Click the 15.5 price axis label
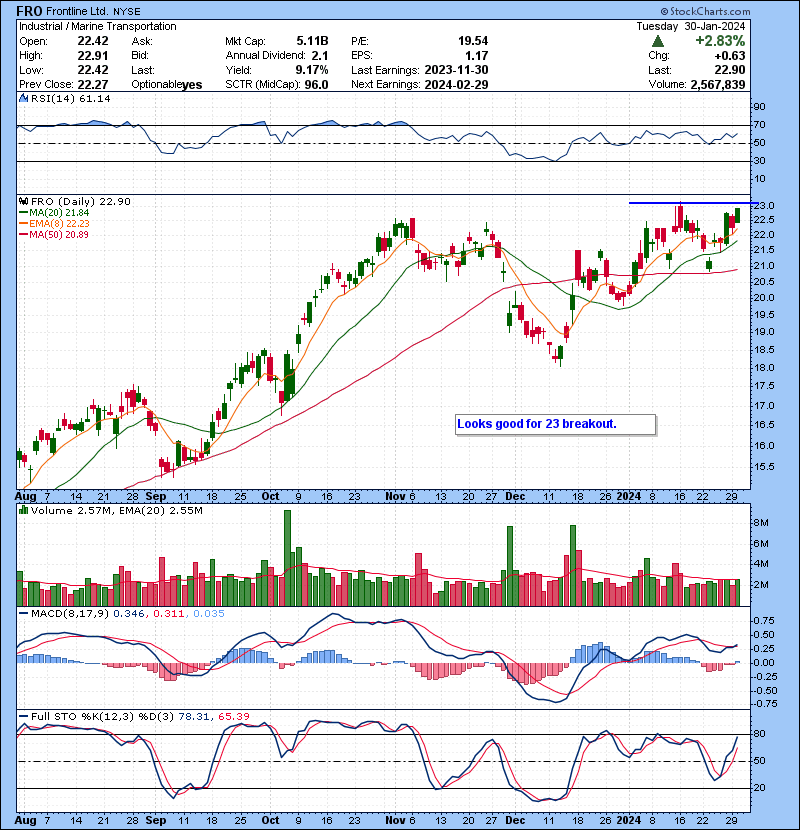 tap(765, 466)
